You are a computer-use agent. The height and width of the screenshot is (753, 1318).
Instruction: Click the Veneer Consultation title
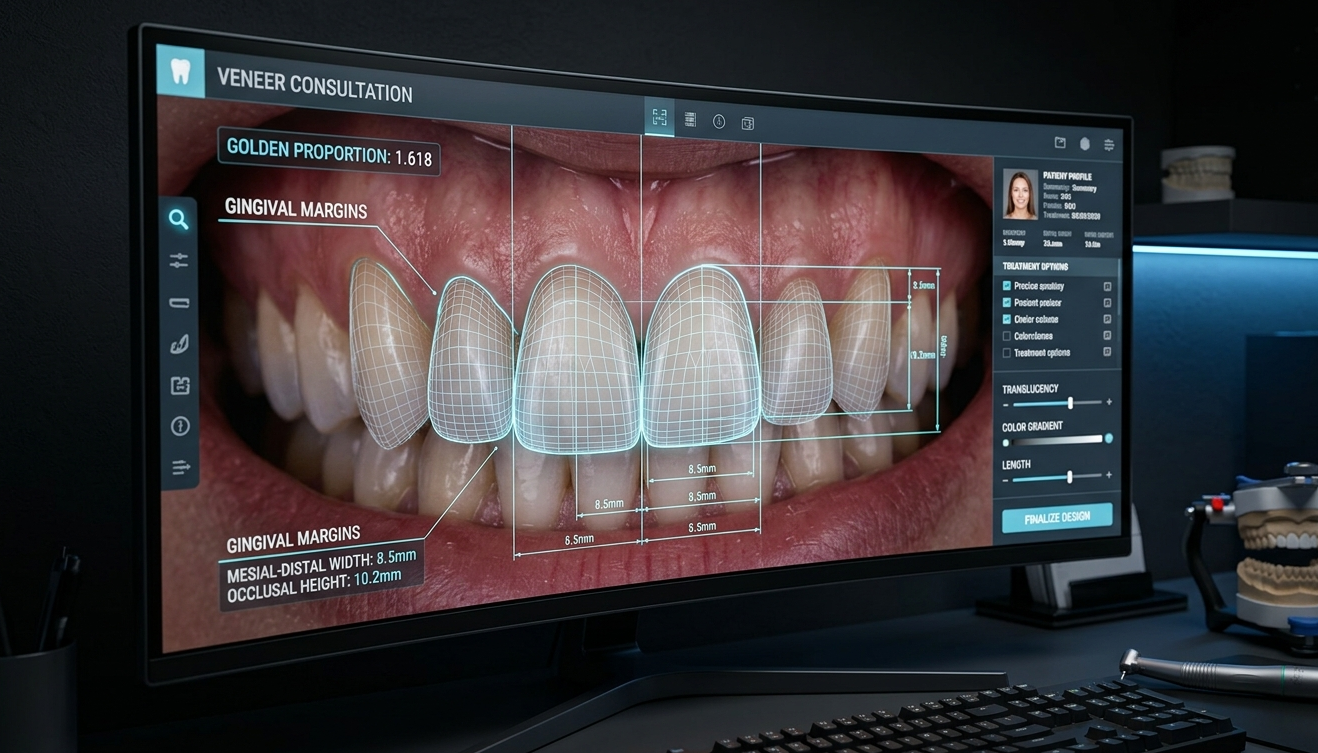coord(314,85)
